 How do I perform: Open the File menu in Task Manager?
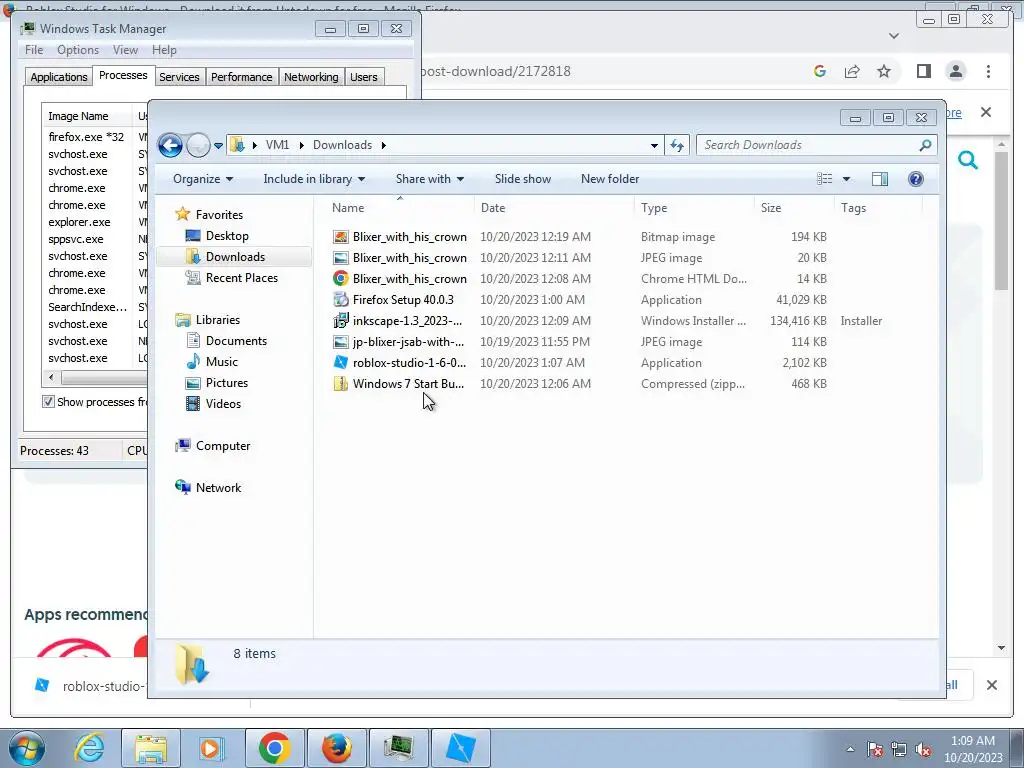[x=34, y=50]
